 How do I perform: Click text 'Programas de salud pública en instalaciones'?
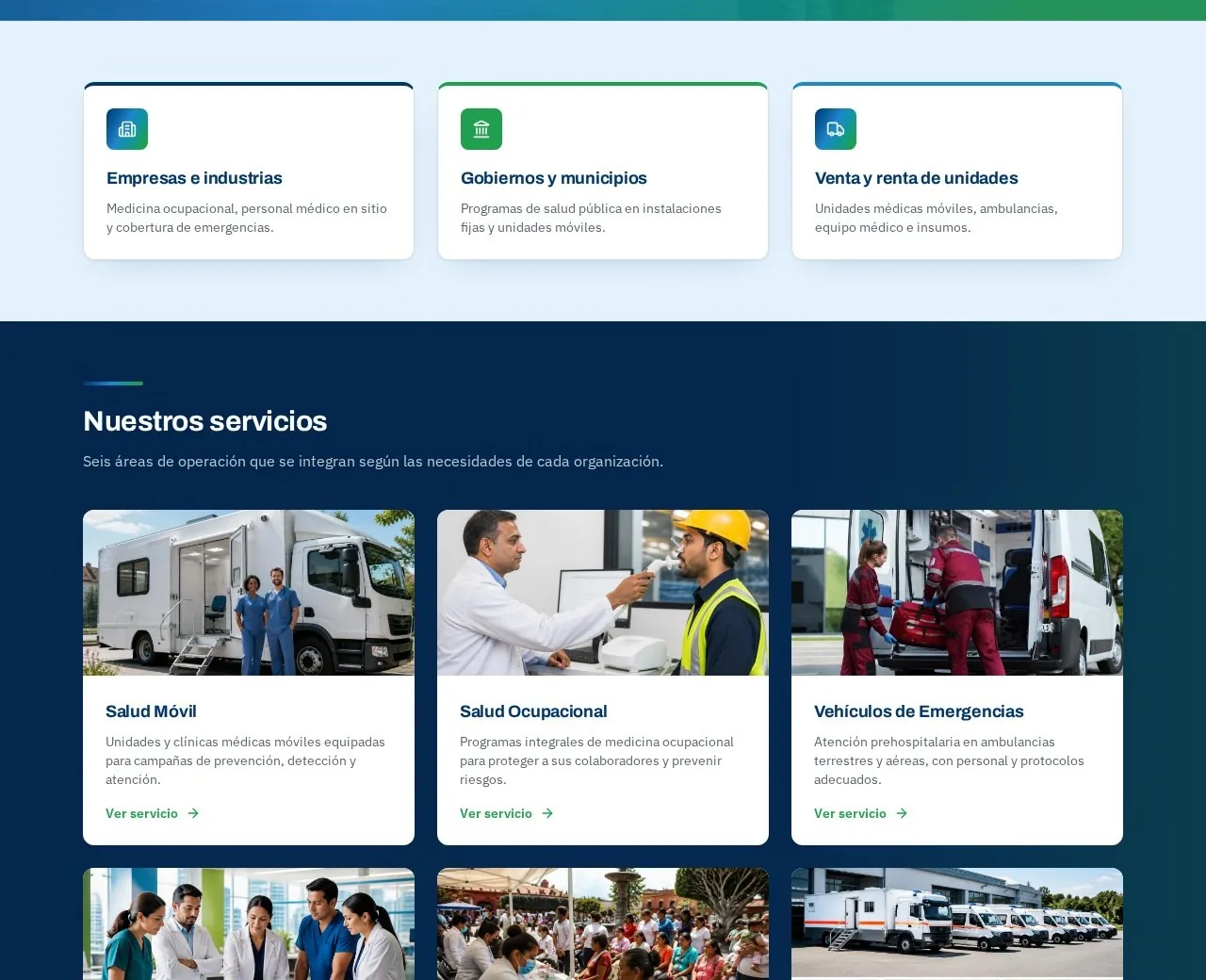pyautogui.click(x=591, y=208)
